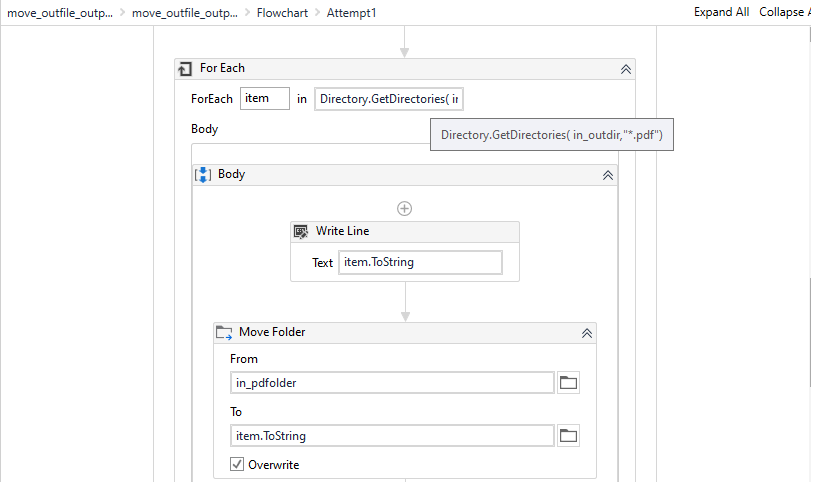Edit the To field in Move Folder
The height and width of the screenshot is (482, 819).
pyautogui.click(x=391, y=435)
